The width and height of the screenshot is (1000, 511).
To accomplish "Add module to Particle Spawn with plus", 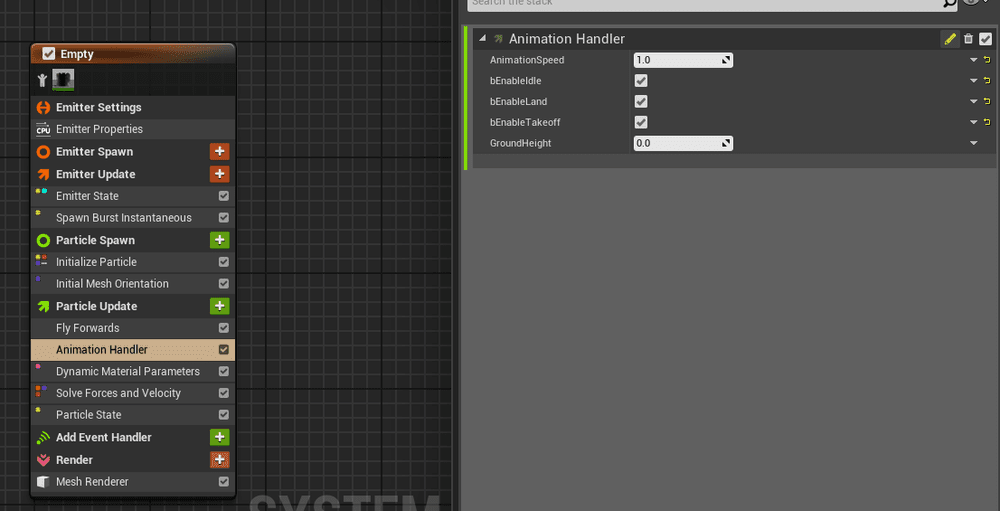I will 219,241.
